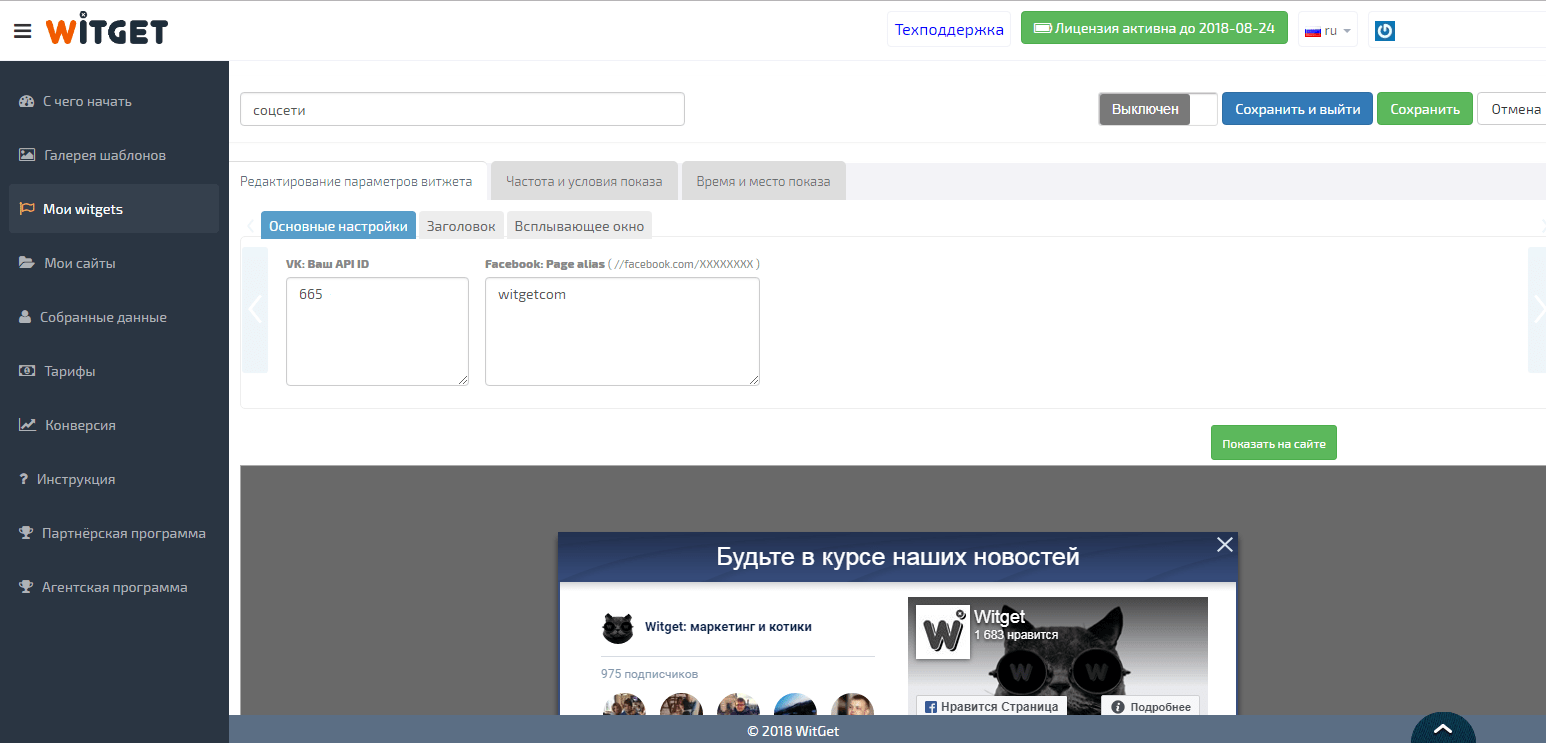Click the folder icon beside Мои сайты

pos(28,263)
